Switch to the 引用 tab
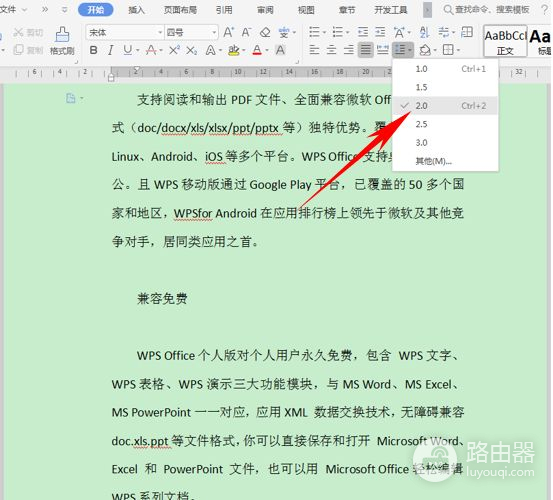This screenshot has height=500, width=553. click(224, 10)
